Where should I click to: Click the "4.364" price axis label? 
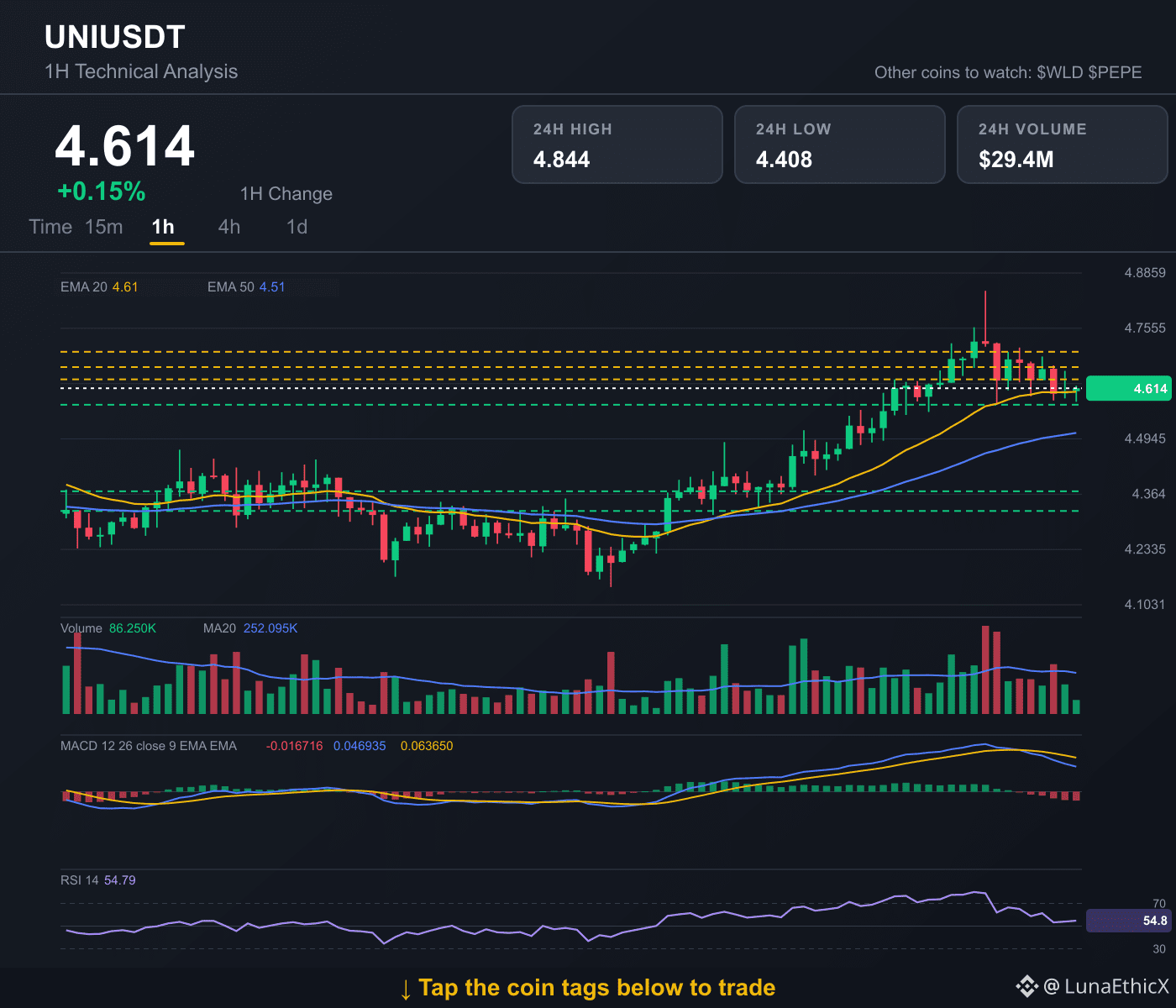[1148, 494]
